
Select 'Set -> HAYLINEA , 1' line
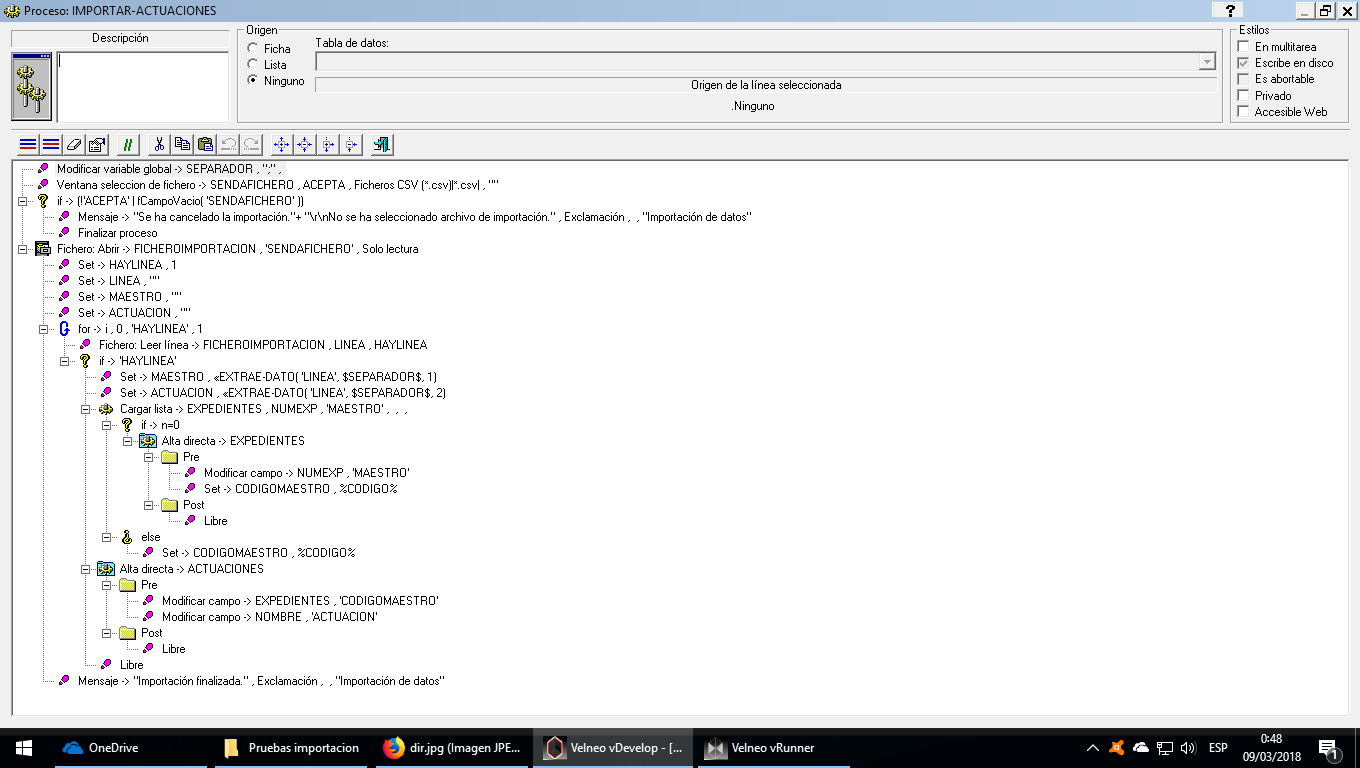coord(127,265)
